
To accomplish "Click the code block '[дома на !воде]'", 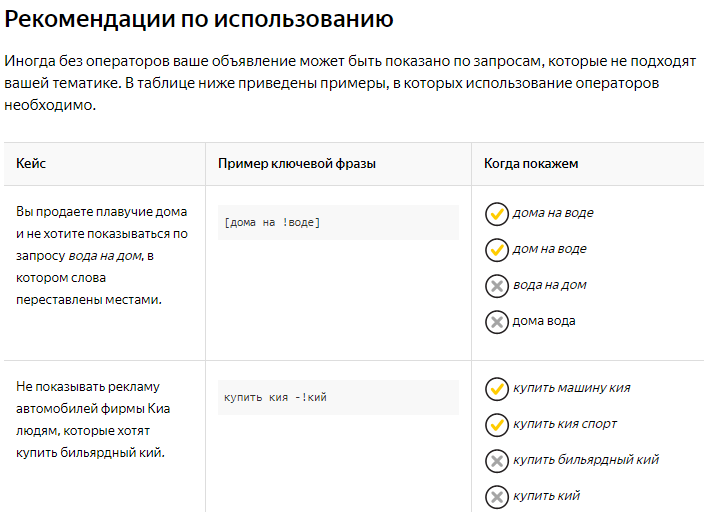I will (x=338, y=223).
